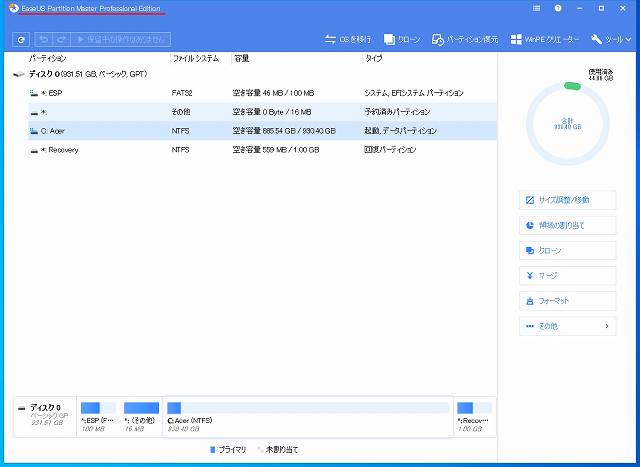Click '空き容量 559 MB / 1.00 GB' text
Viewport: 640px width, 467px height.
click(x=276, y=150)
